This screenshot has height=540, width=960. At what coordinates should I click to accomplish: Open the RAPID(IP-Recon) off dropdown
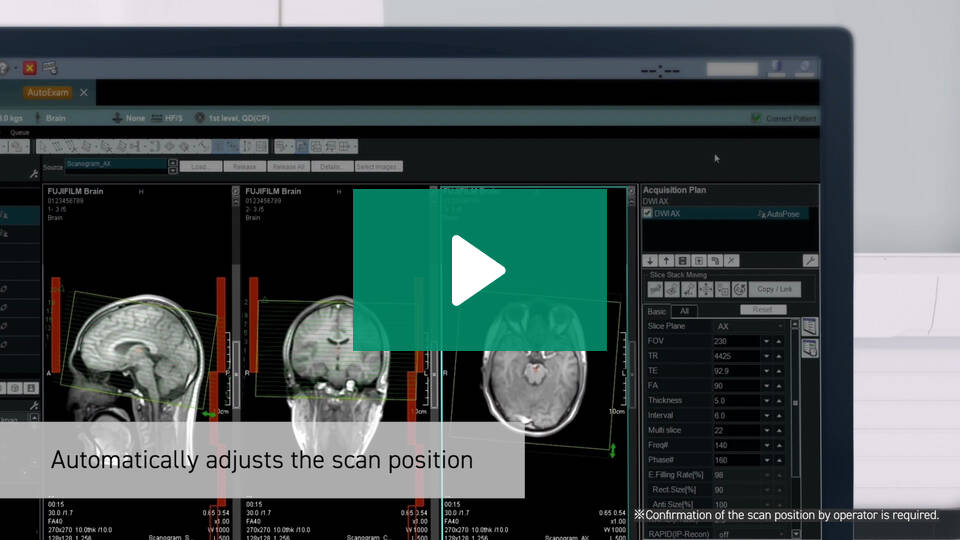[x=751, y=534]
